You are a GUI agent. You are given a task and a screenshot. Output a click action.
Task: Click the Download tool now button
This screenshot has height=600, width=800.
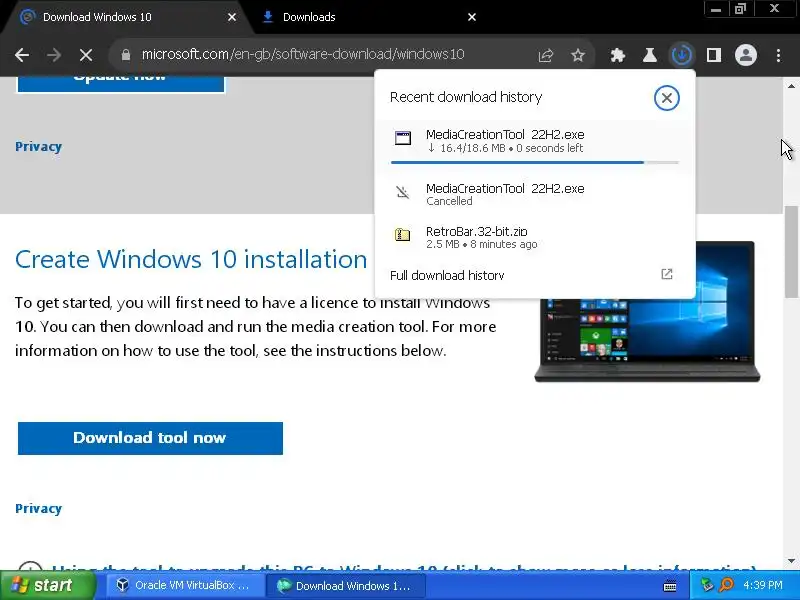point(150,438)
